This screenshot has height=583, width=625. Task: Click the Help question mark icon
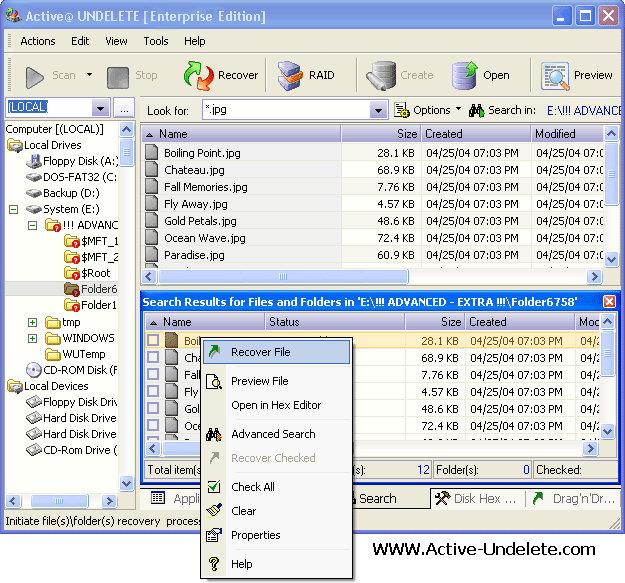click(214, 564)
